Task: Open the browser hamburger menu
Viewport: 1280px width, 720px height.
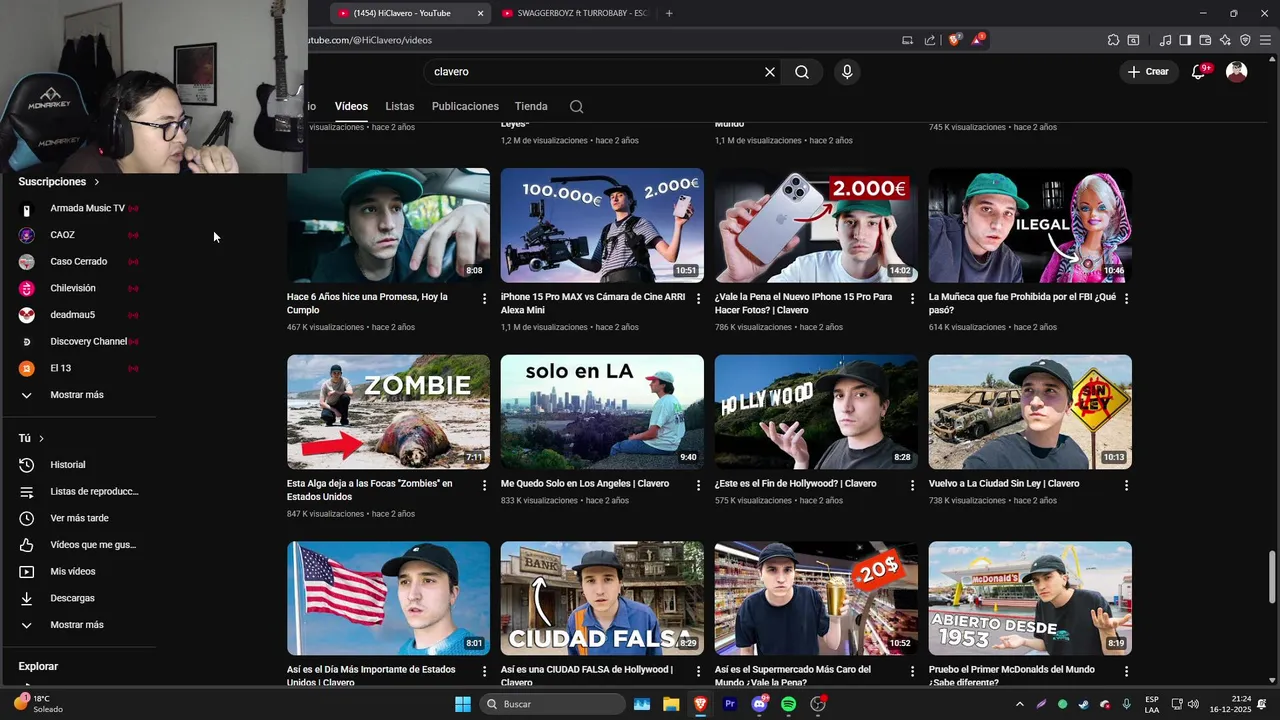Action: [1265, 40]
